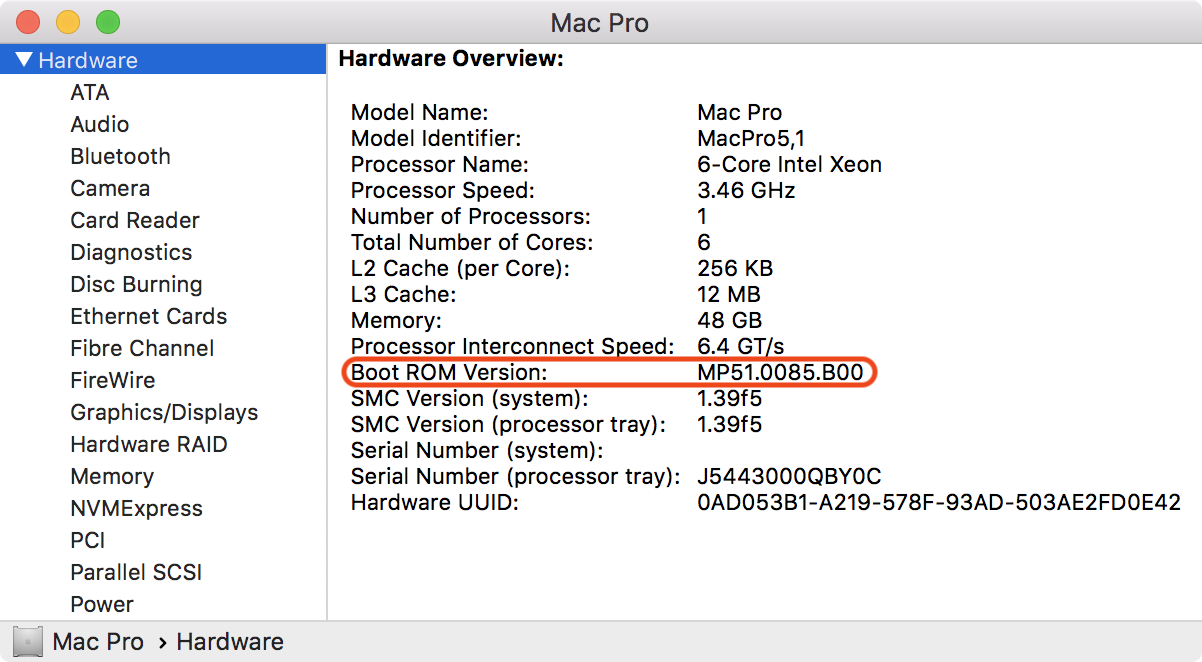Select FireWire in the sidebar

(x=113, y=380)
